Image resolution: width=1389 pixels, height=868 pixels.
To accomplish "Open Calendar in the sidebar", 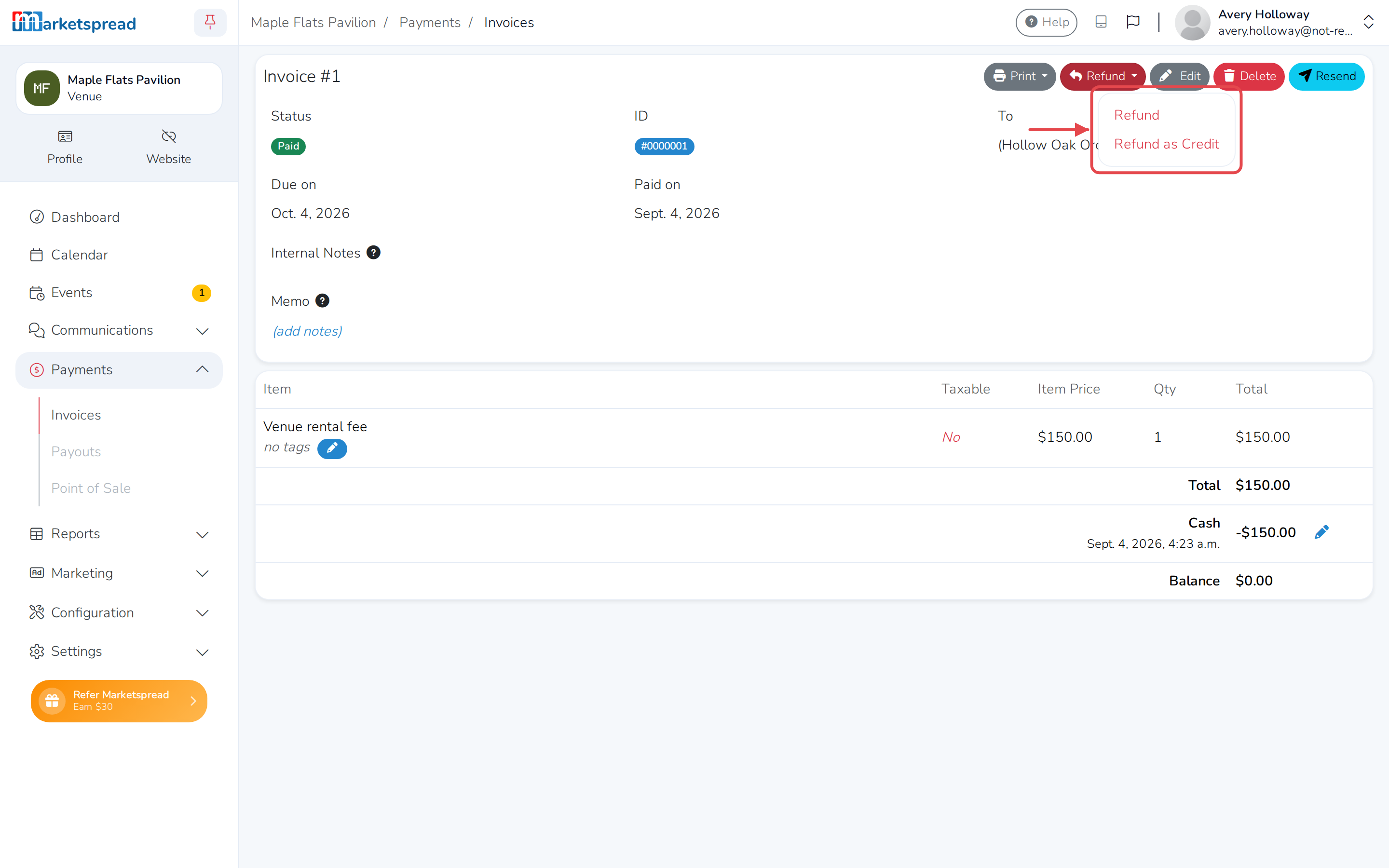I will 120,255.
